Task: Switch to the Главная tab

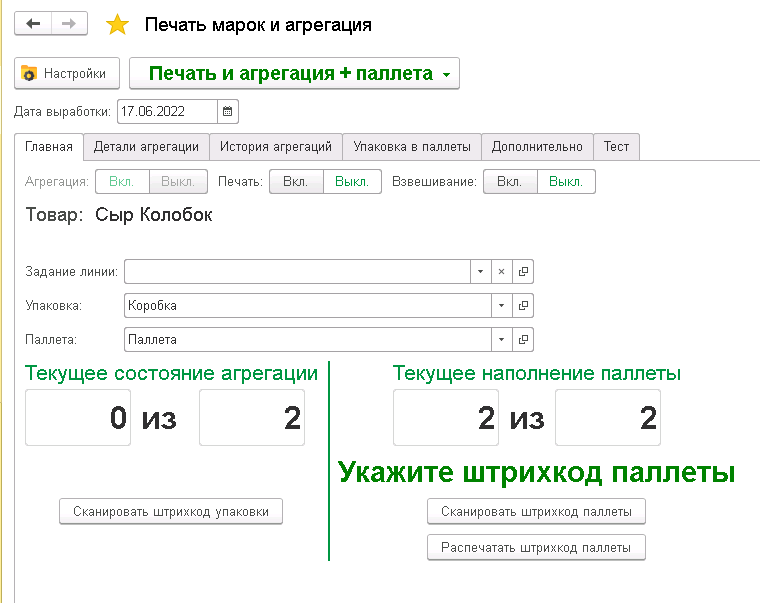Action: [49, 146]
